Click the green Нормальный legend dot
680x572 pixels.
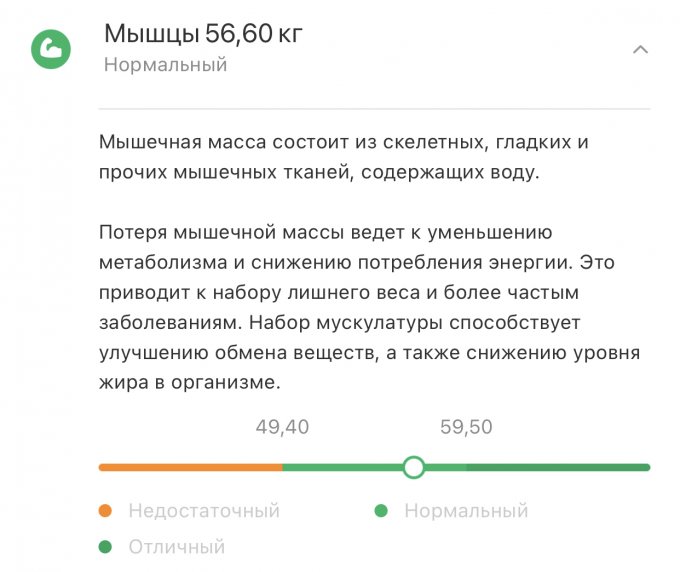[x=381, y=511]
